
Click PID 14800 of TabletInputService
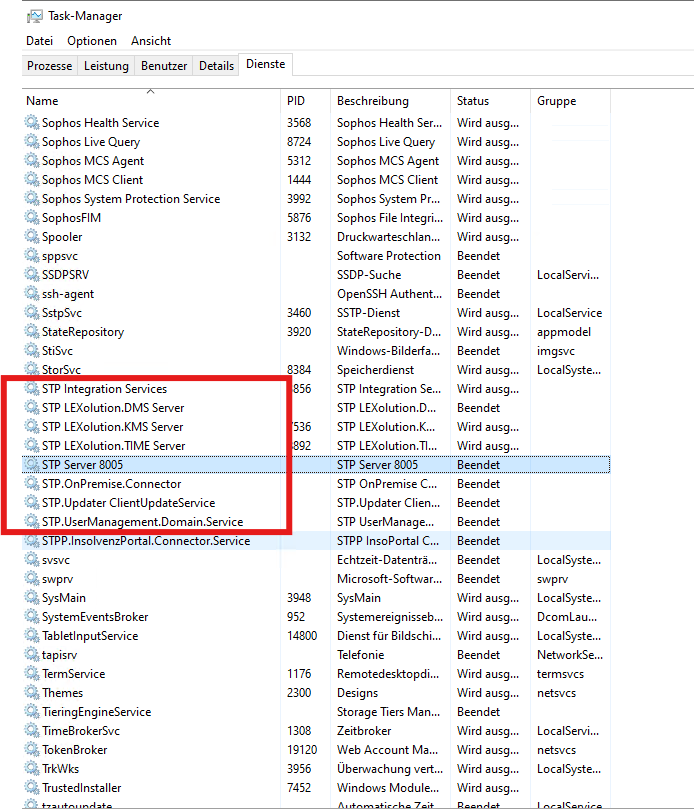(302, 636)
